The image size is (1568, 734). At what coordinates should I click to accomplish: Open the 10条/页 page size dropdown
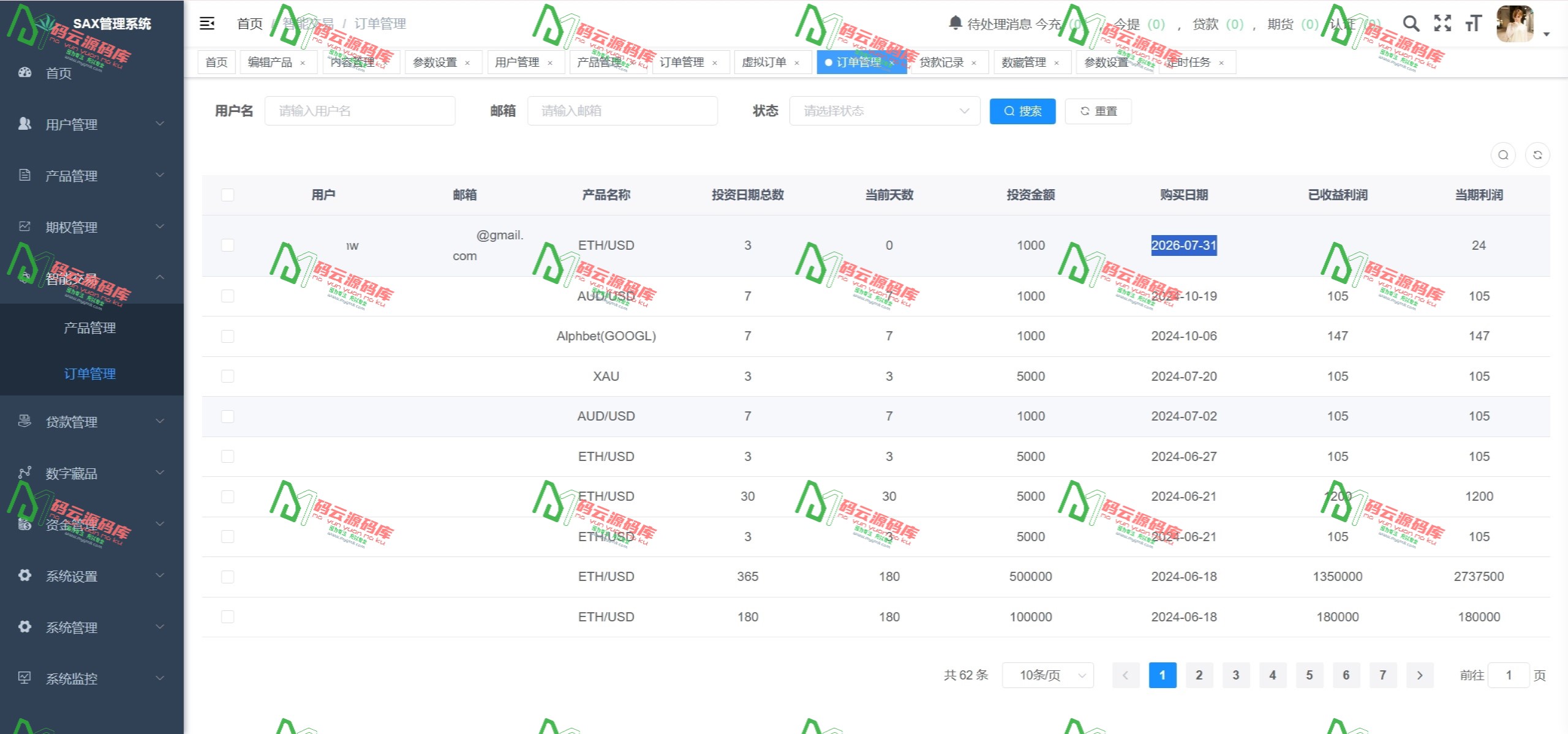(x=1048, y=675)
